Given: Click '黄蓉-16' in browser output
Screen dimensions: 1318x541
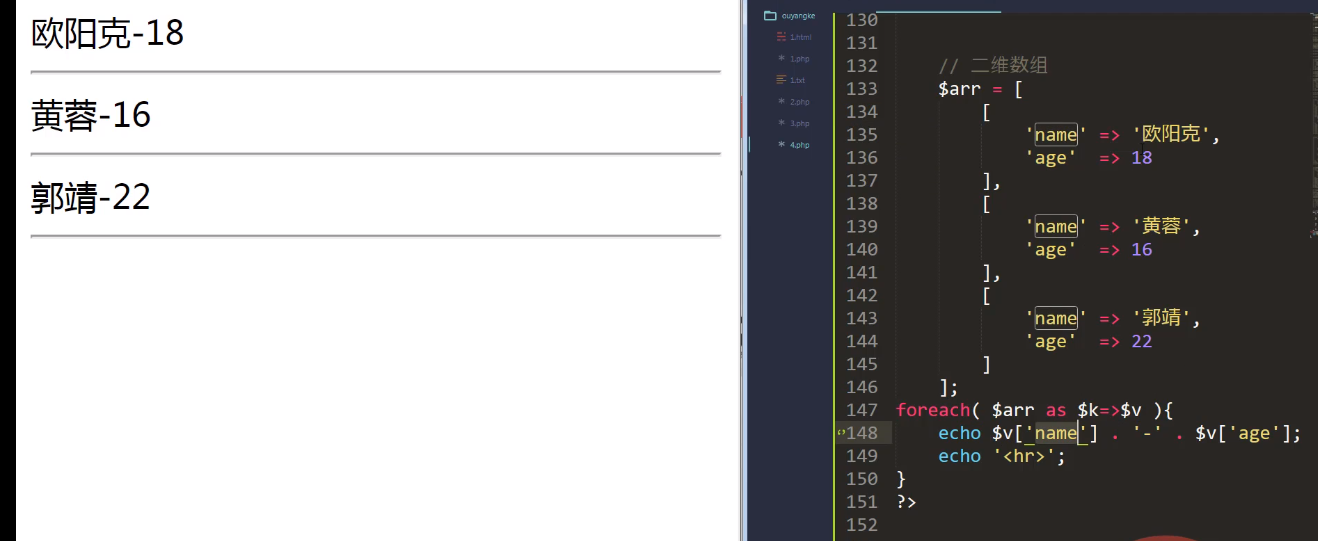Looking at the screenshot, I should click(x=91, y=116).
